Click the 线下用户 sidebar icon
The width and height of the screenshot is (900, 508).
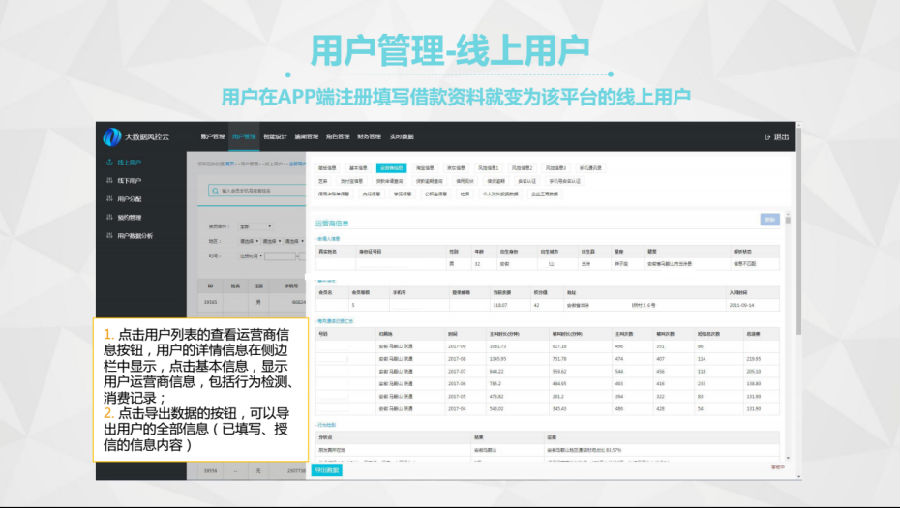(109, 180)
